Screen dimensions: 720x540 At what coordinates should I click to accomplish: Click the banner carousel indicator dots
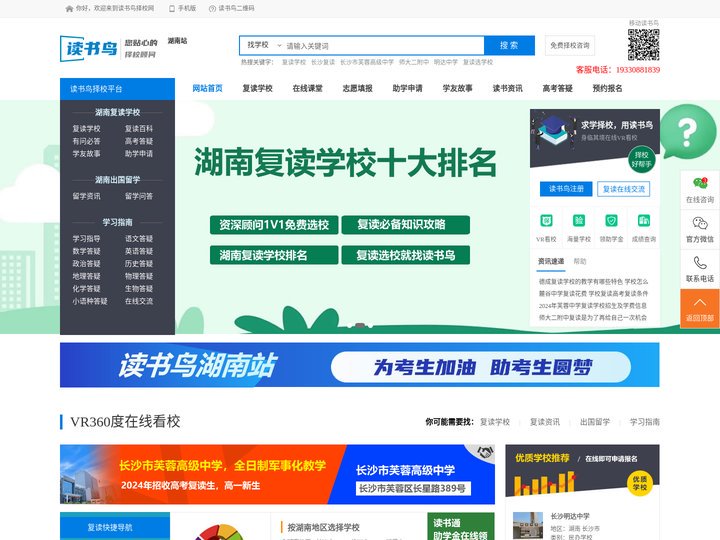360,326
